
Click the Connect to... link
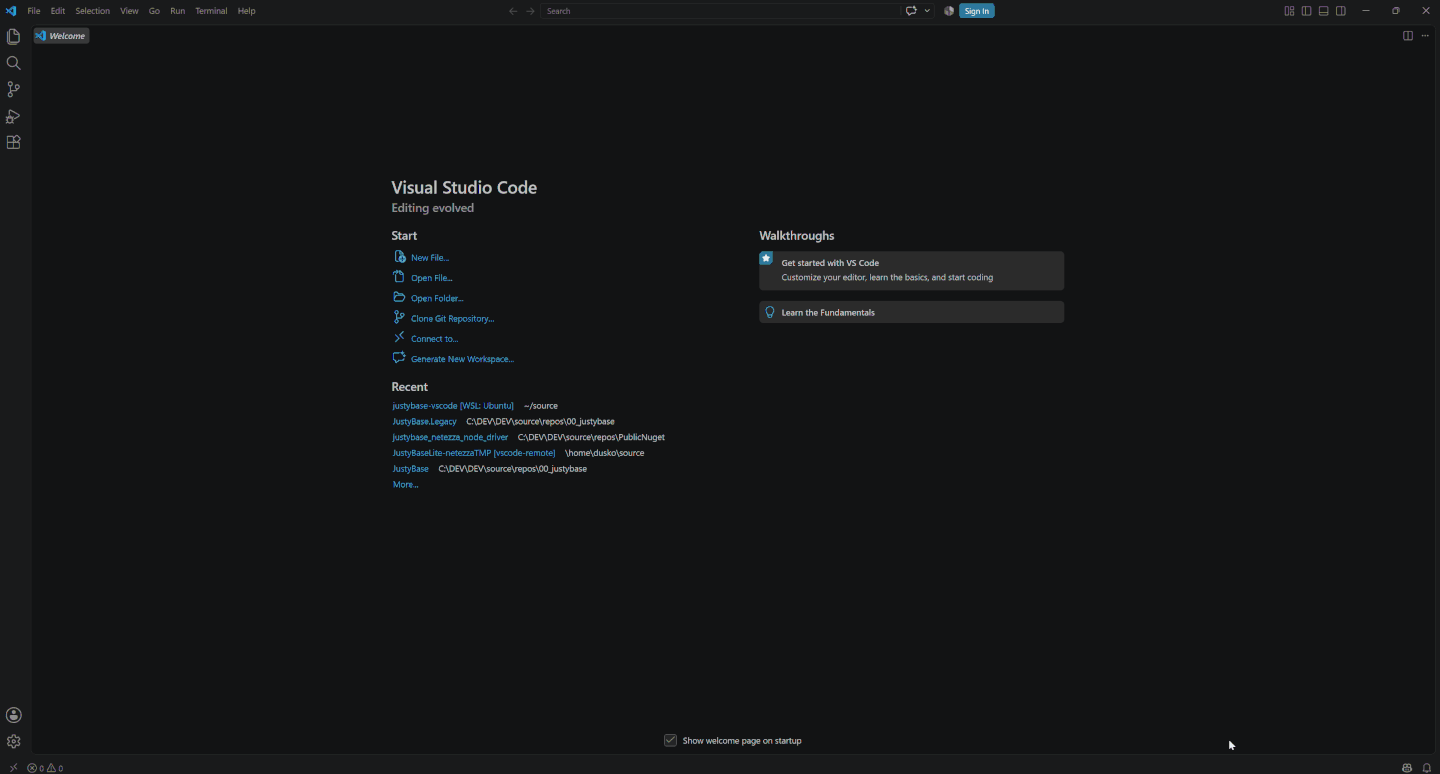point(435,339)
